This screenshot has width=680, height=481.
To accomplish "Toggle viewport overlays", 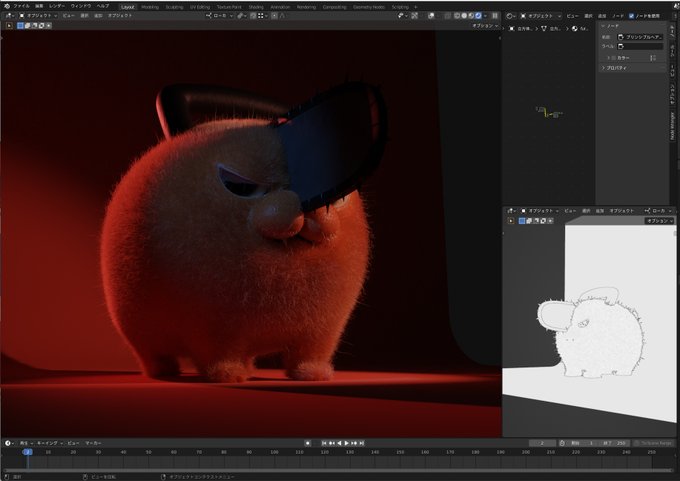I will tap(431, 16).
